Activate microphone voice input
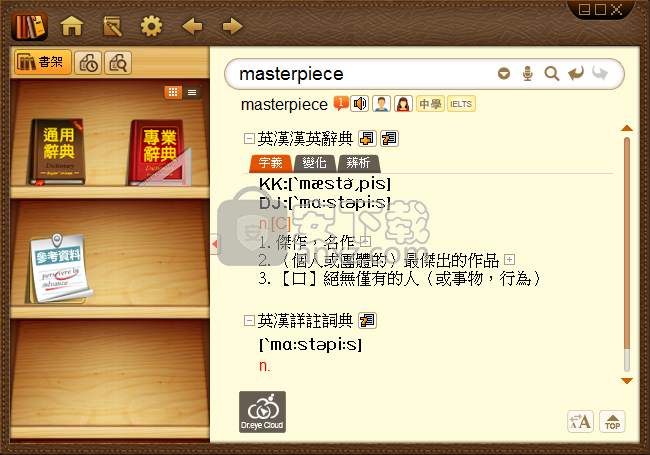 click(527, 73)
